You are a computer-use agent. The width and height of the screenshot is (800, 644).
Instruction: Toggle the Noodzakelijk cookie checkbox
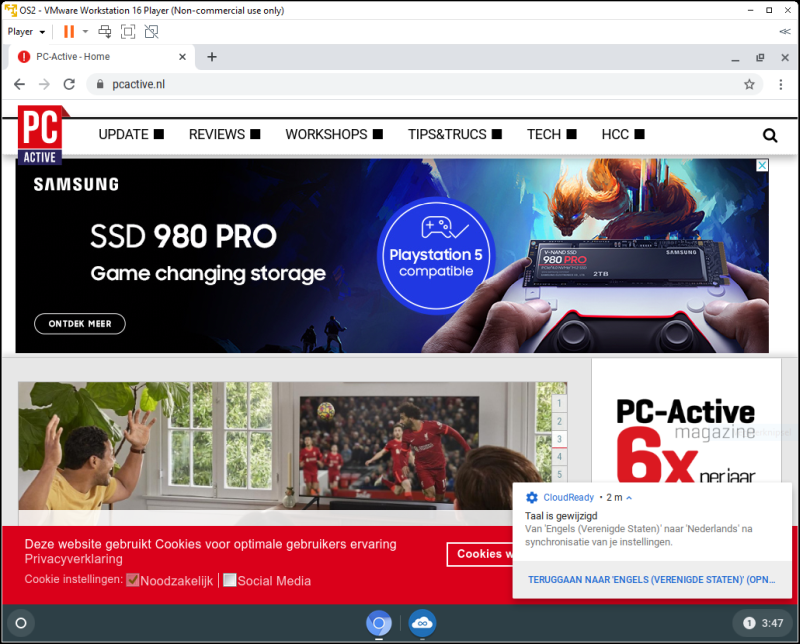point(133,580)
